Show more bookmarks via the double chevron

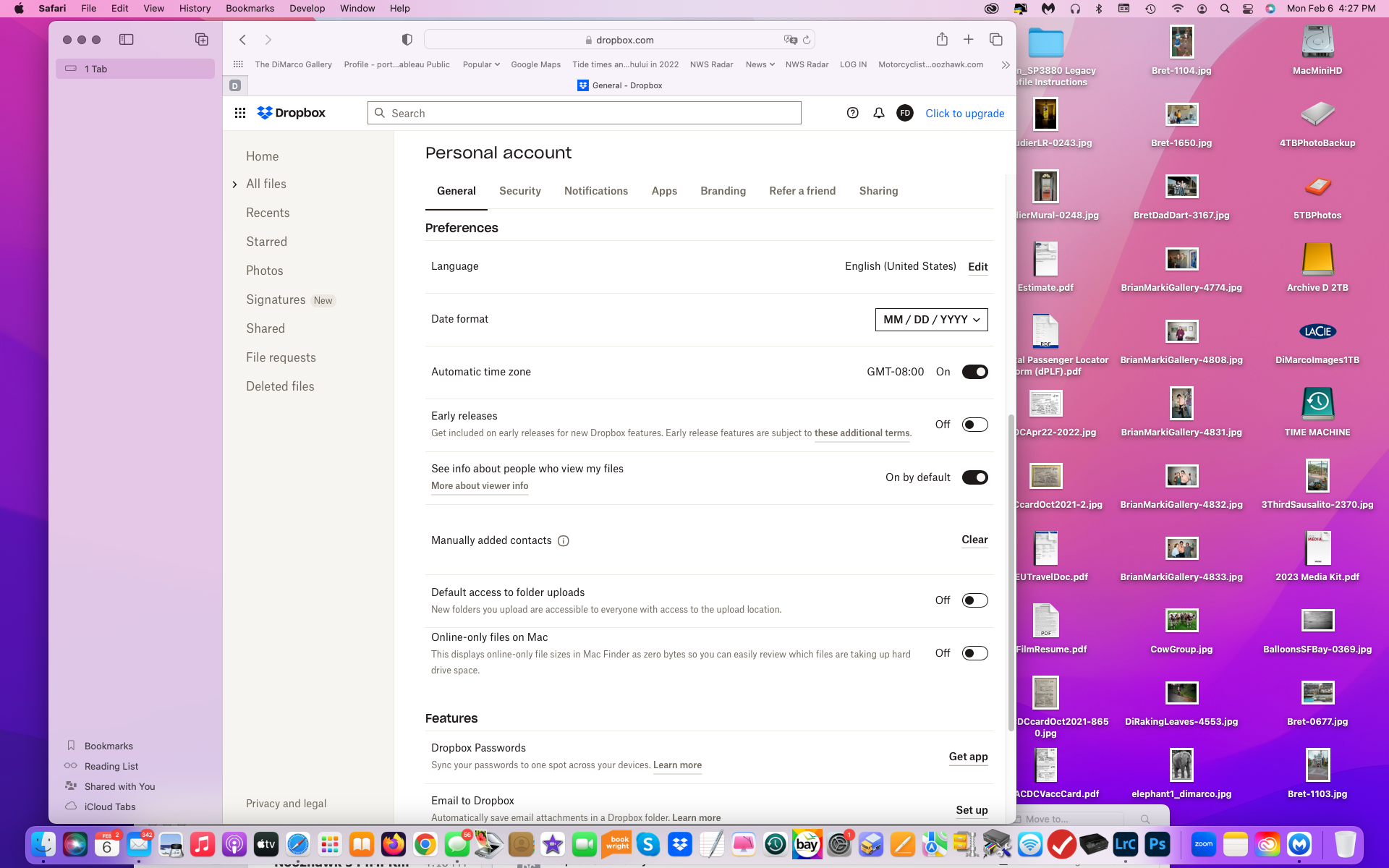pyautogui.click(x=1006, y=64)
